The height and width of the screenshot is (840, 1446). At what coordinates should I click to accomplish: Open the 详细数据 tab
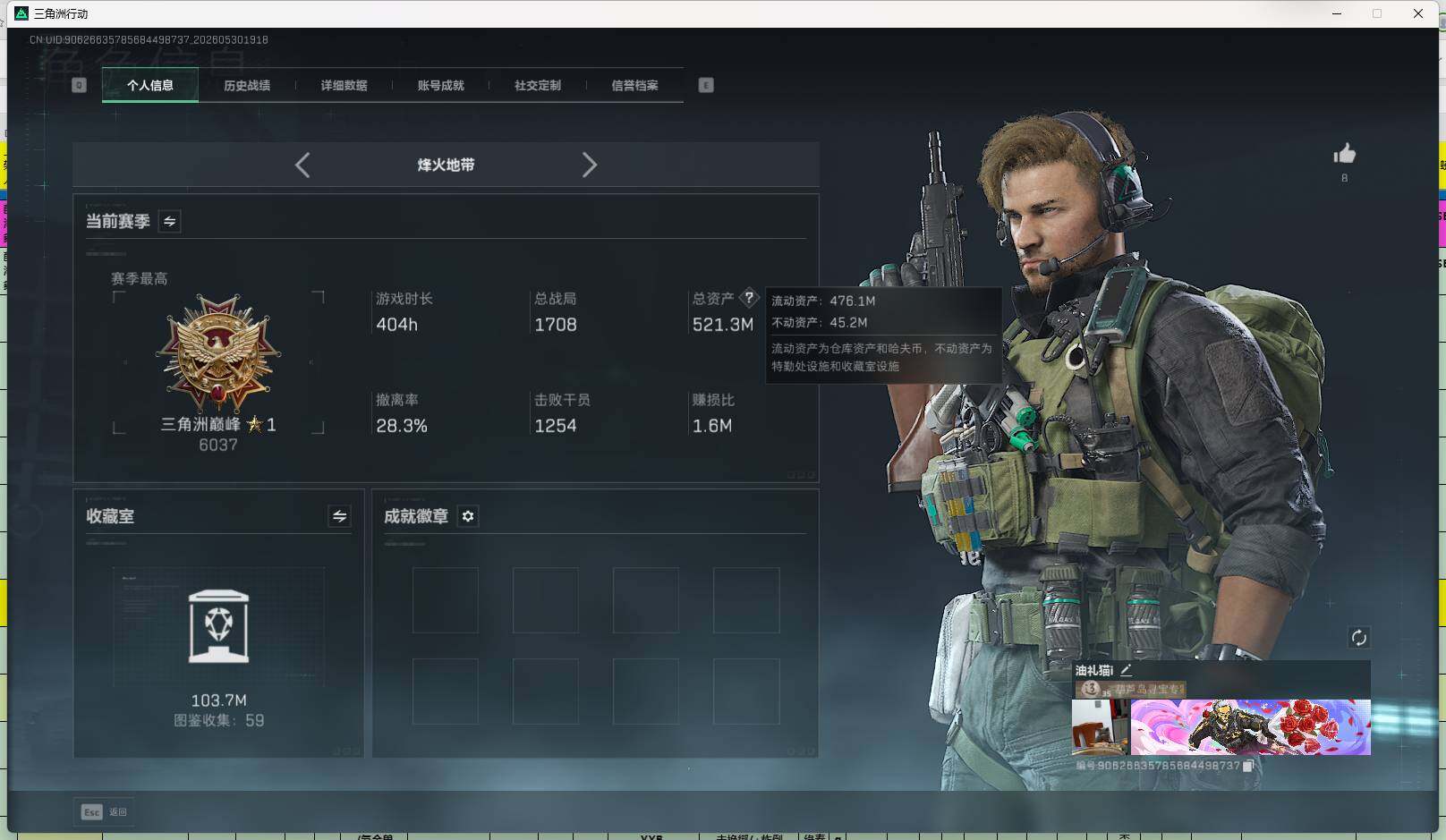tap(344, 85)
